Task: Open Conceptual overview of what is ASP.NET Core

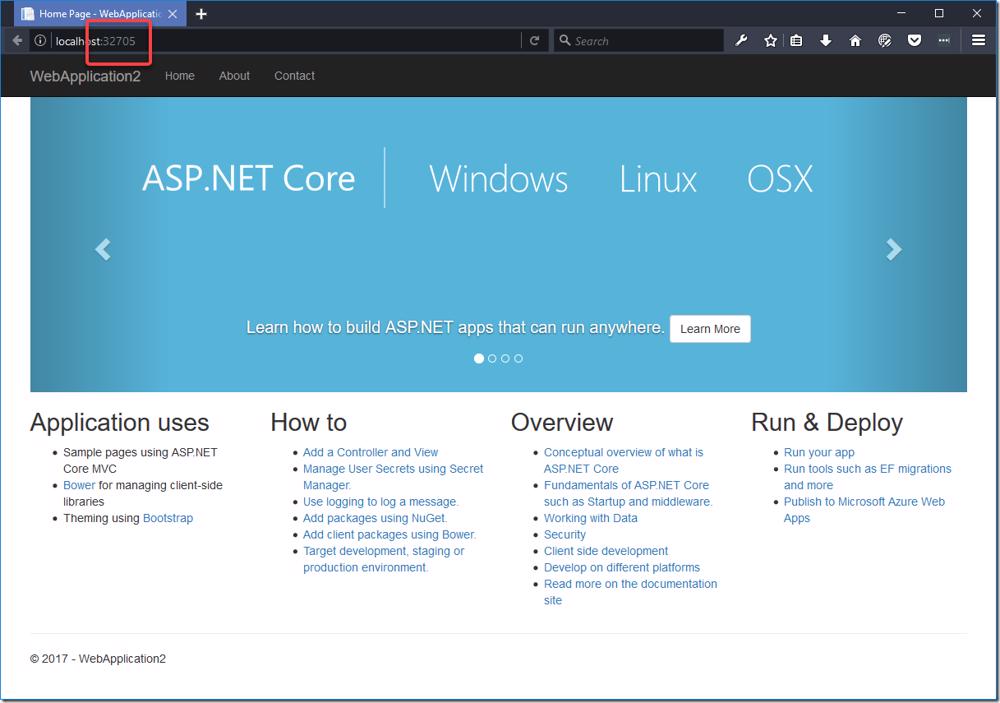Action: (623, 460)
